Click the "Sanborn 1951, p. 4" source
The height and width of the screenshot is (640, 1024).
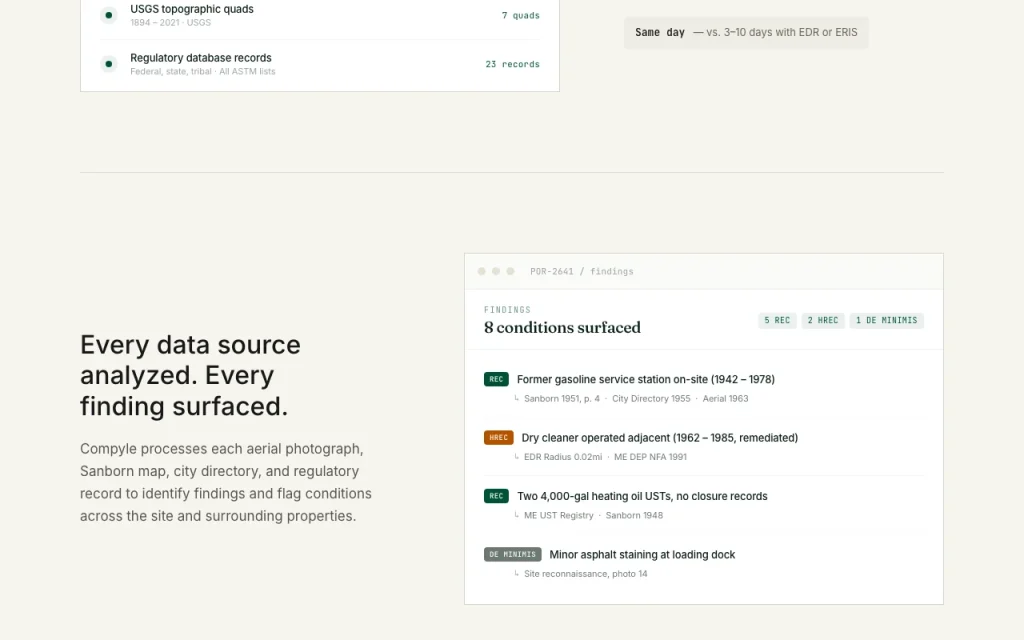pyautogui.click(x=562, y=399)
